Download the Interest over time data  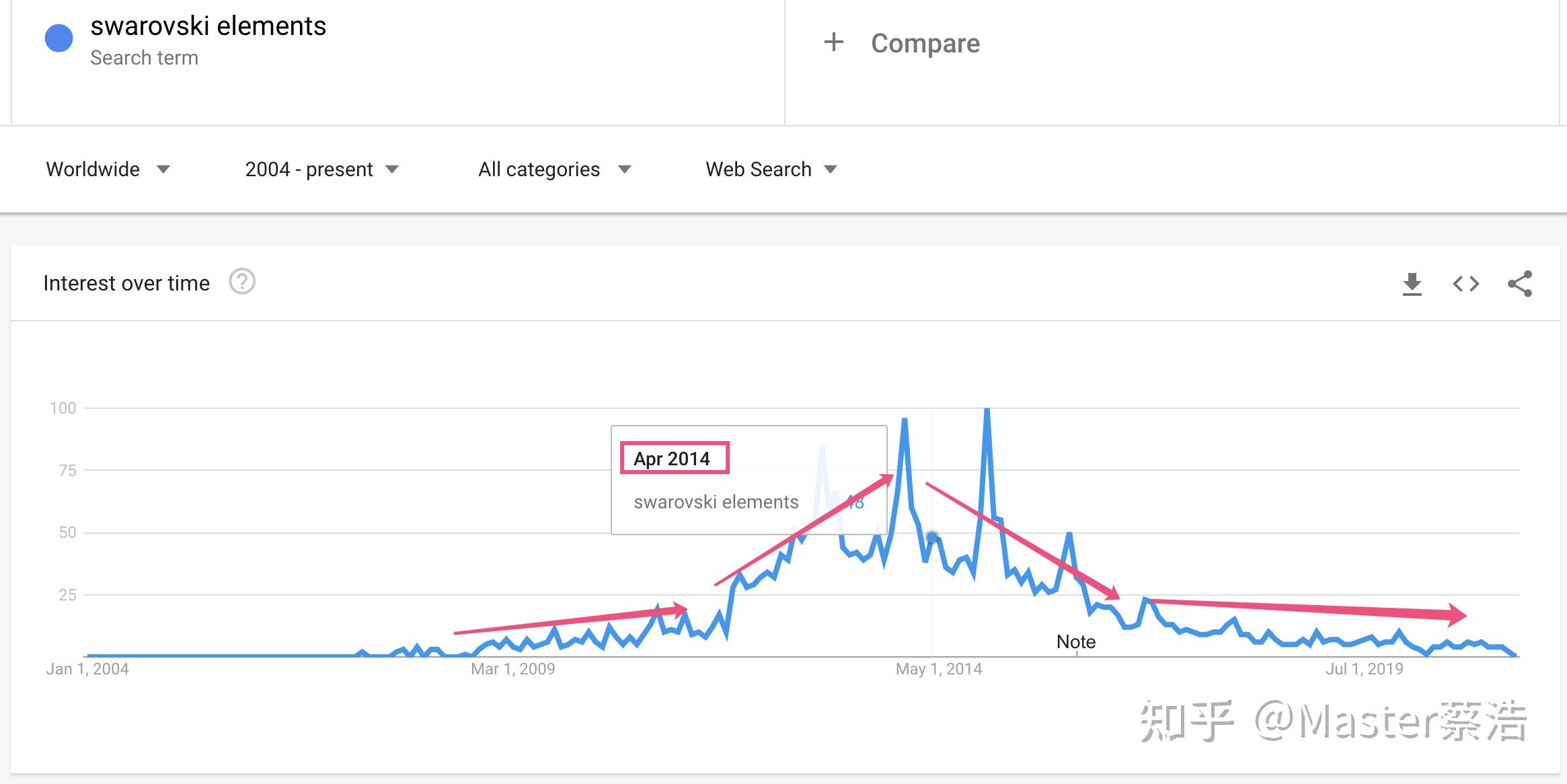click(x=1412, y=284)
